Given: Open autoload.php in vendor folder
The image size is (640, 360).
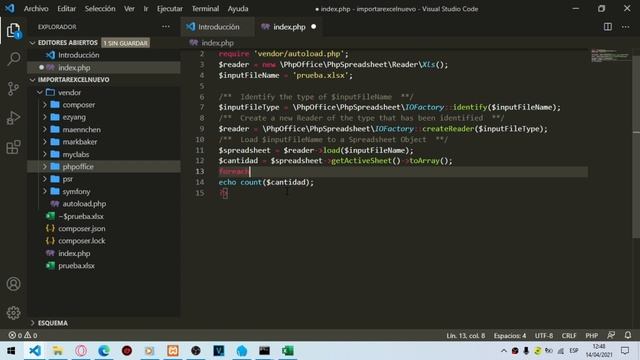Looking at the screenshot, I should [x=104, y=204].
